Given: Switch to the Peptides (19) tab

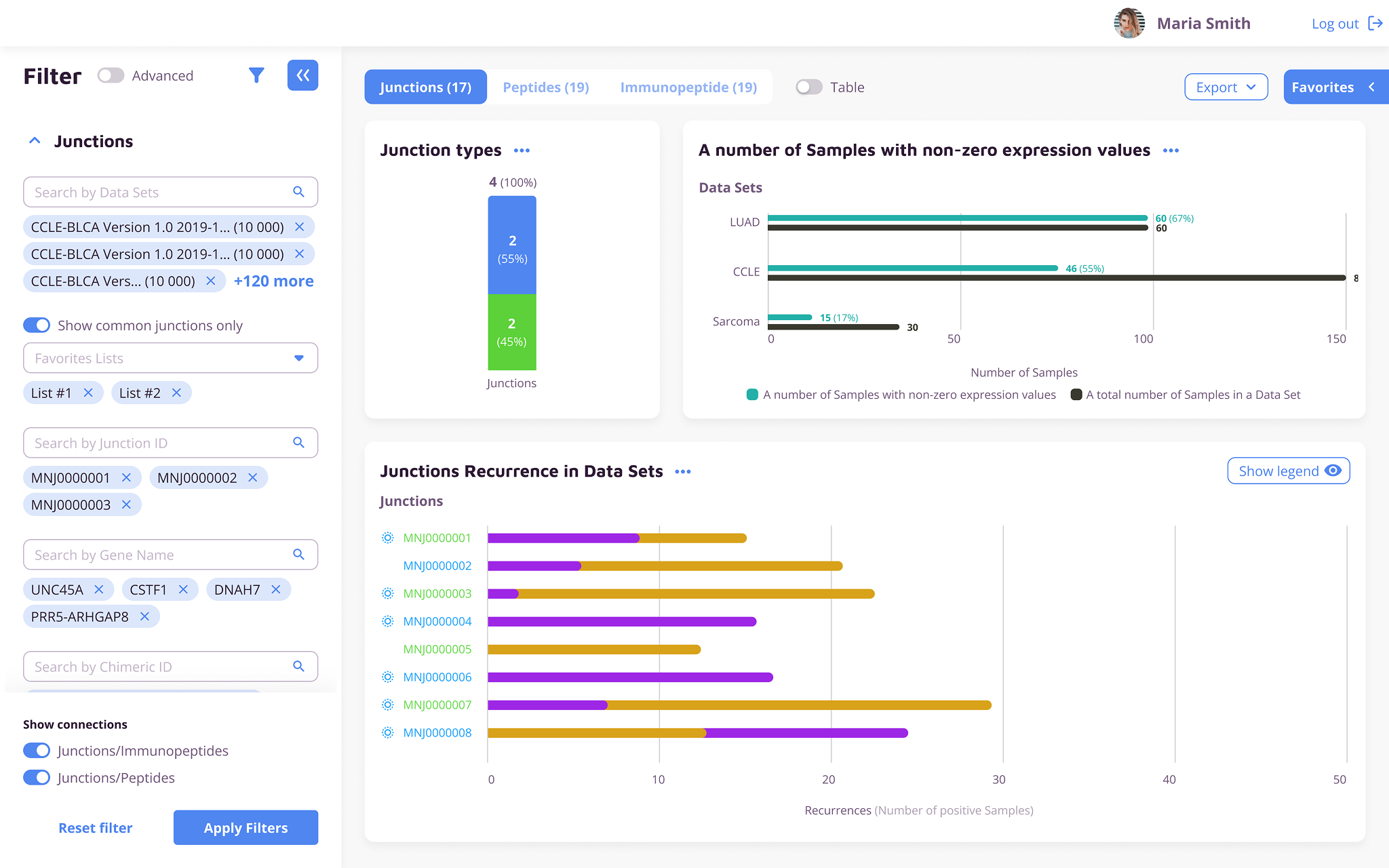Looking at the screenshot, I should pyautogui.click(x=545, y=87).
